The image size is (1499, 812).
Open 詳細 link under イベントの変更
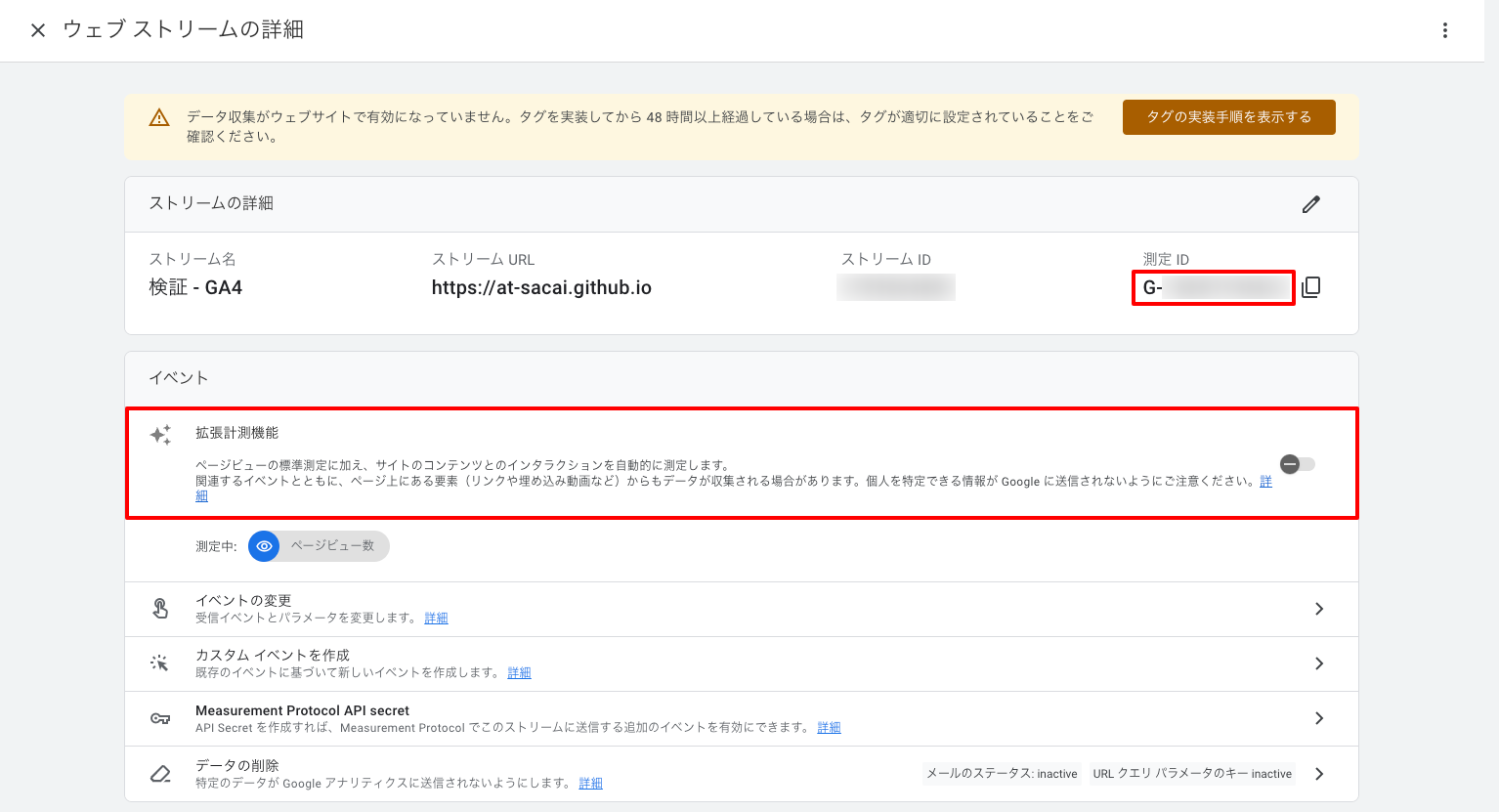tap(436, 619)
